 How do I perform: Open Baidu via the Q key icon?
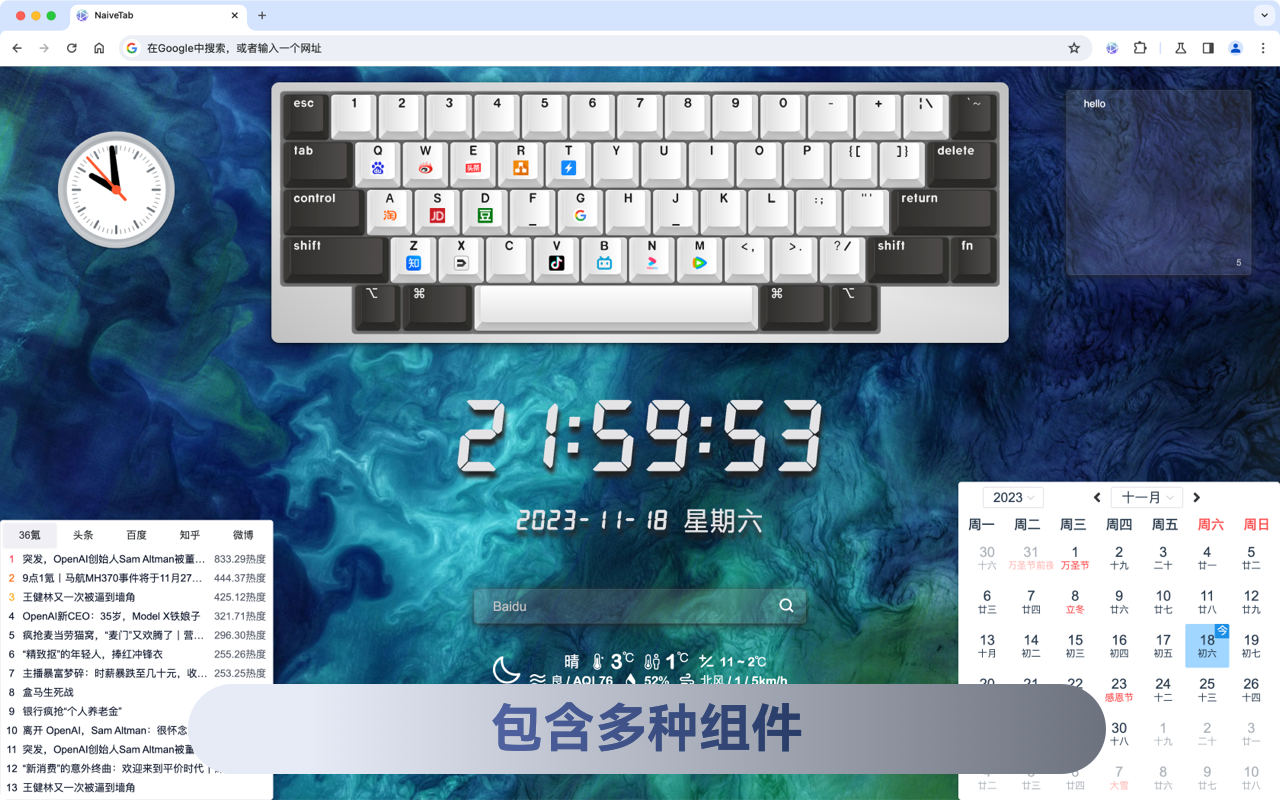coord(376,166)
